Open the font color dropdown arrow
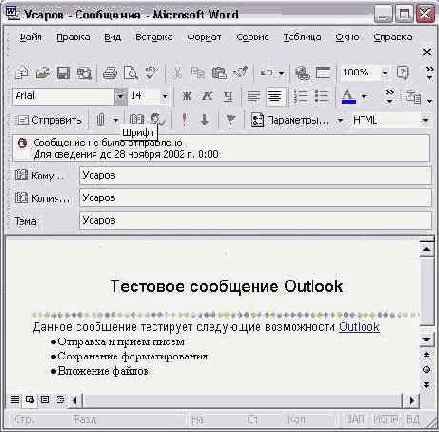 (x=364, y=97)
